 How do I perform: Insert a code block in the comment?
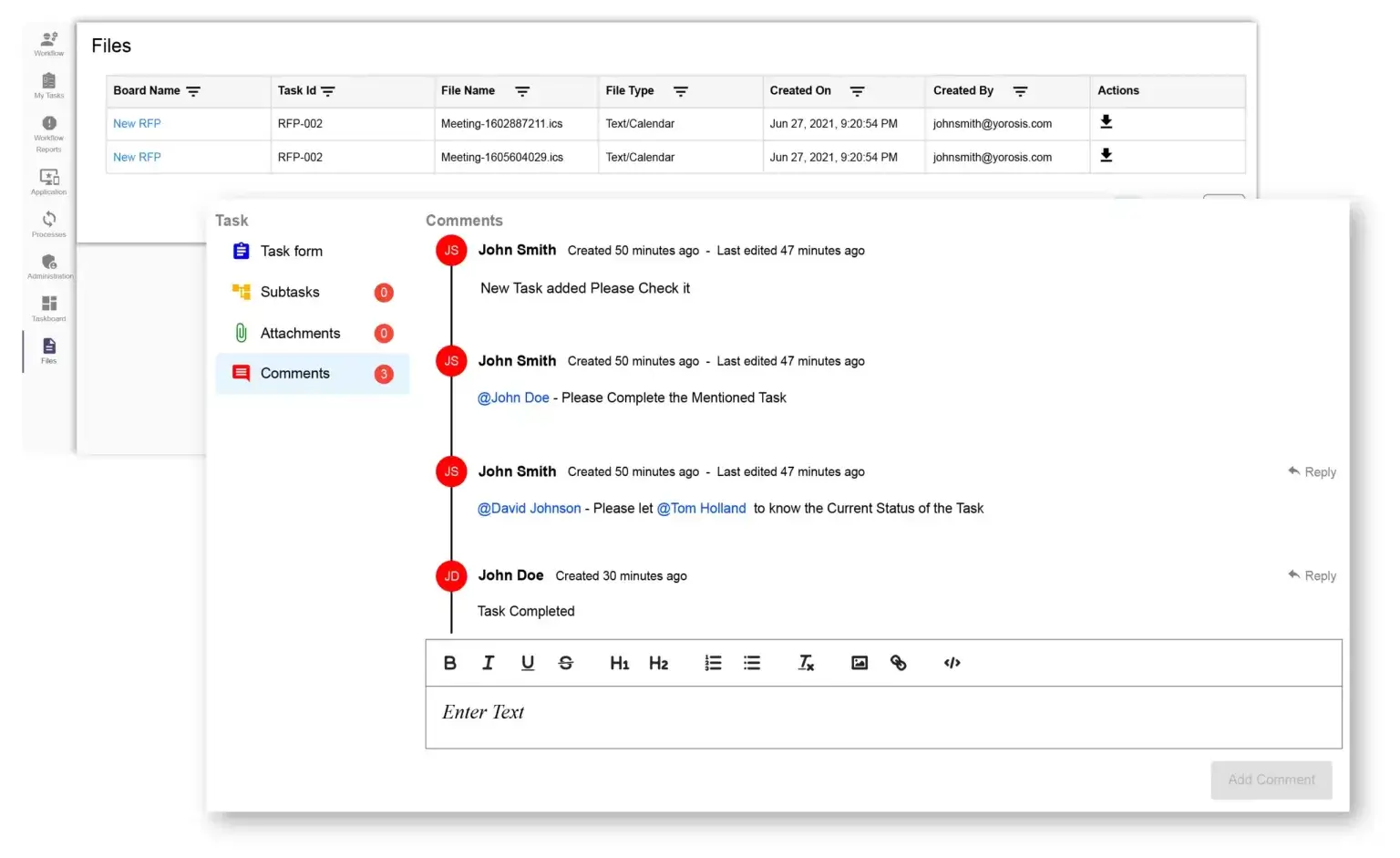pos(952,663)
